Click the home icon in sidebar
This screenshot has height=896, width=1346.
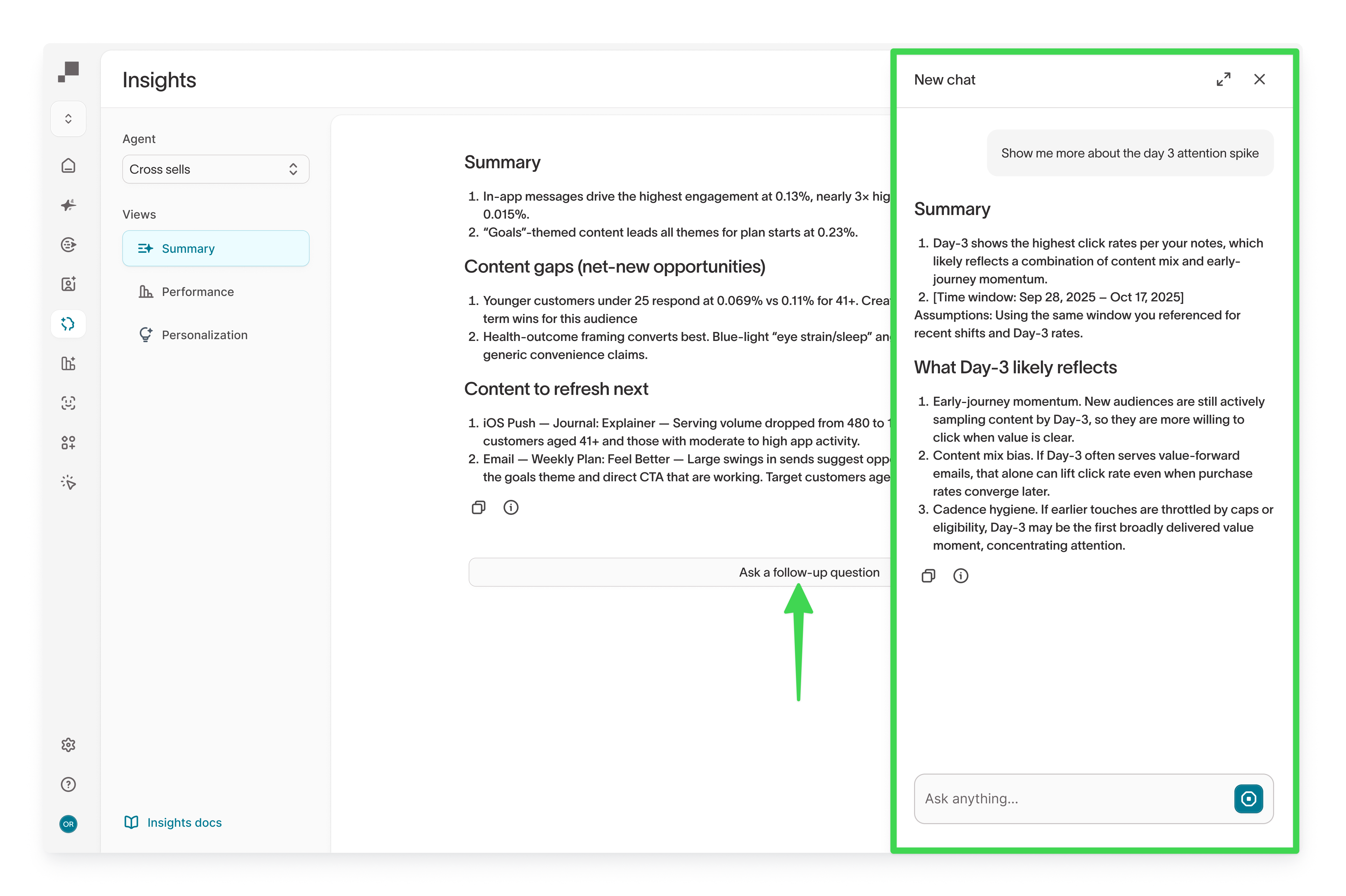(68, 166)
